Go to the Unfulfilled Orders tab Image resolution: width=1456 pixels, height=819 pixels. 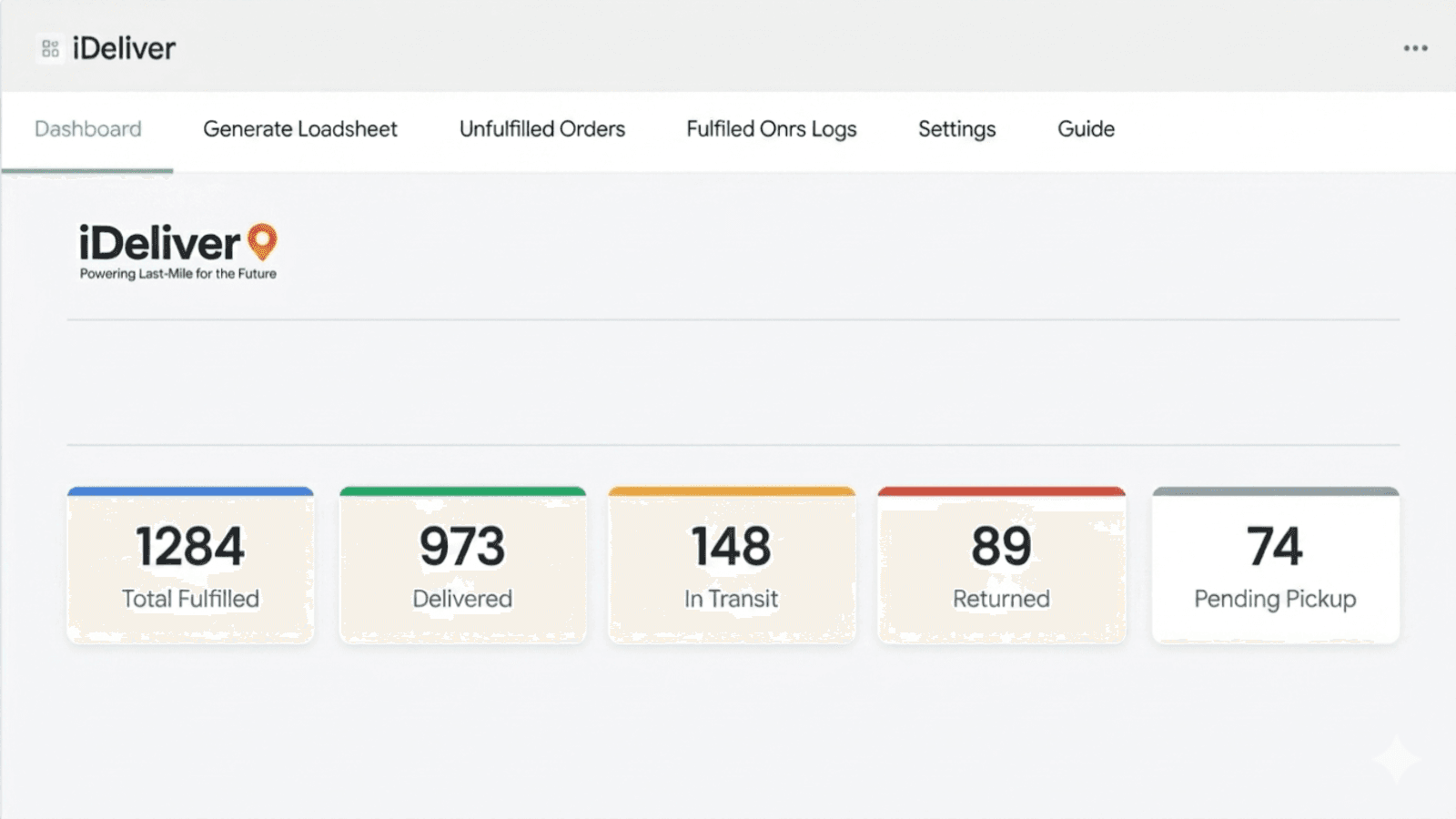pos(542,129)
